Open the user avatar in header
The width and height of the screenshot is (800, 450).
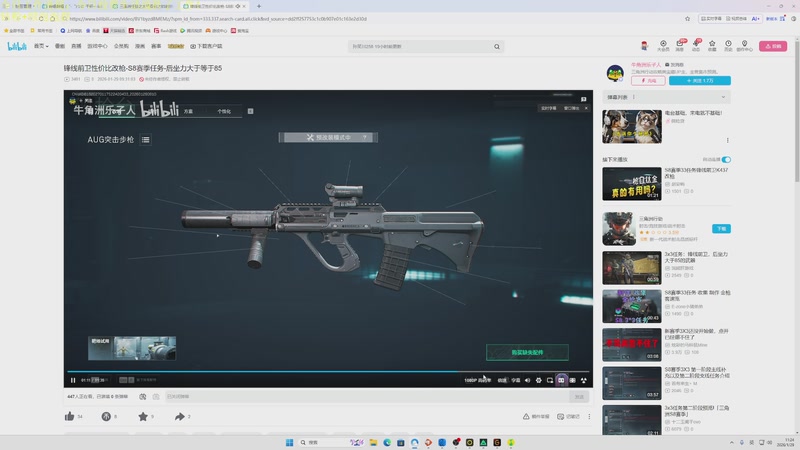(644, 46)
